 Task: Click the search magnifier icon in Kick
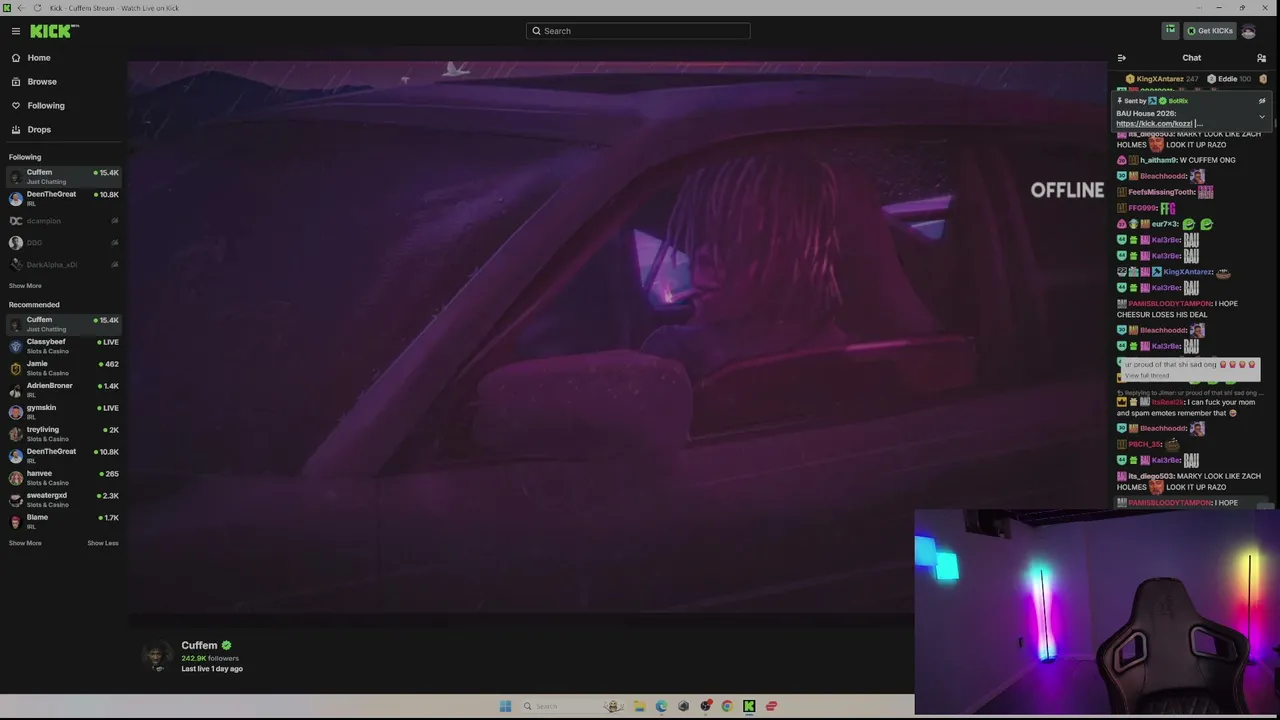pyautogui.click(x=536, y=31)
